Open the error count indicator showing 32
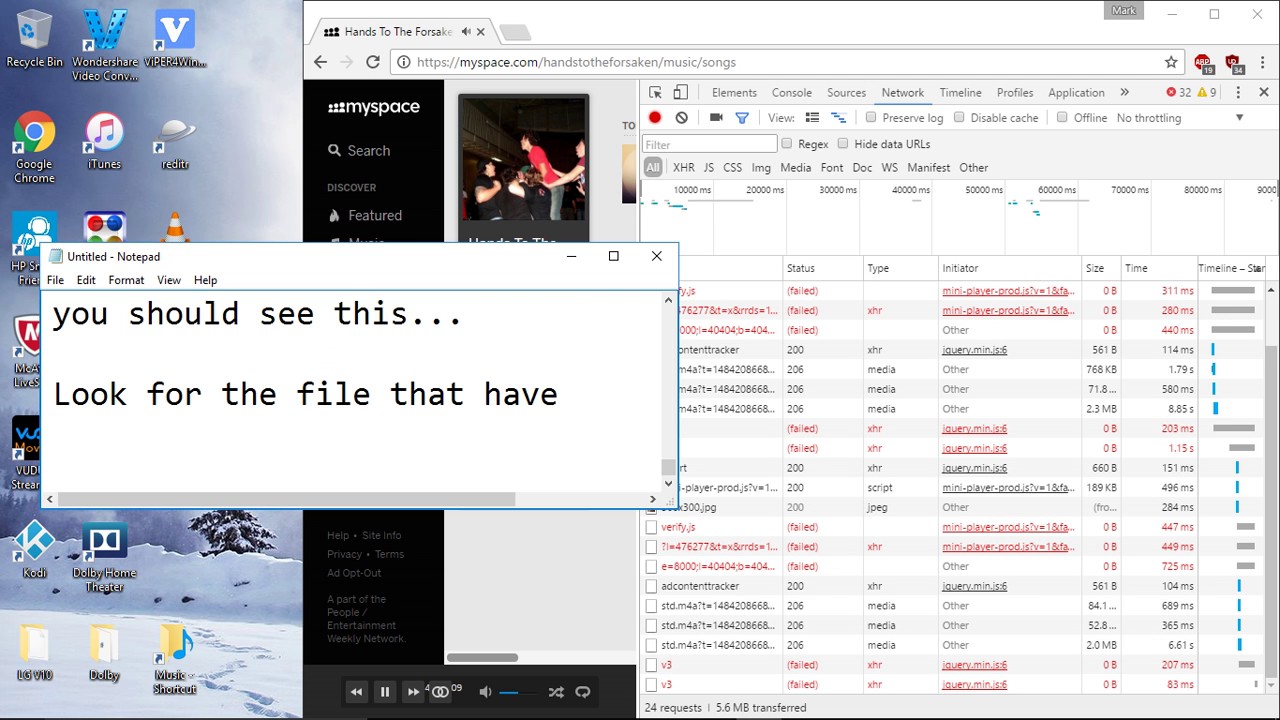This screenshot has height=720, width=1280. [x=1178, y=92]
